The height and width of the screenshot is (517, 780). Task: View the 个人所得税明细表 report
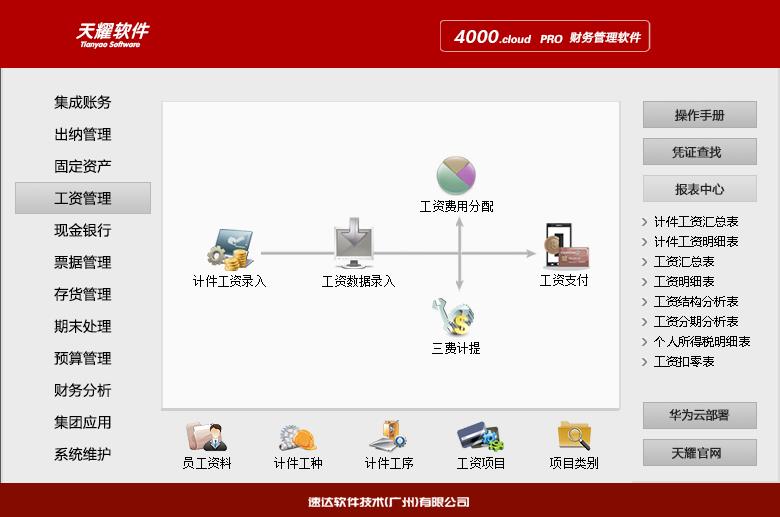pos(701,342)
